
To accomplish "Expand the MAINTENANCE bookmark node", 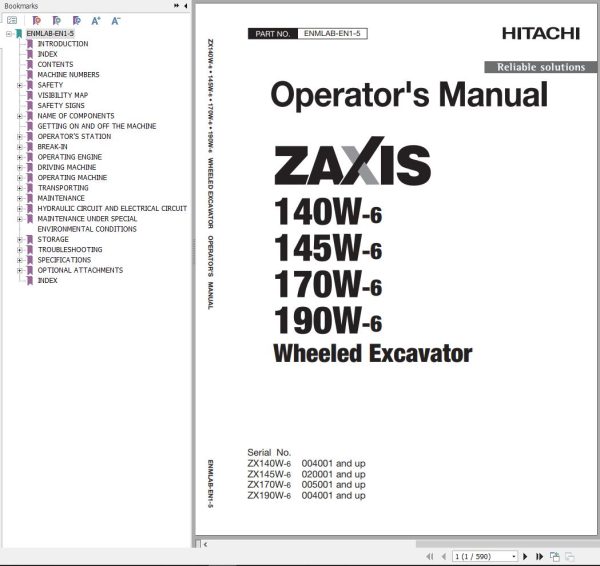I will [20, 198].
